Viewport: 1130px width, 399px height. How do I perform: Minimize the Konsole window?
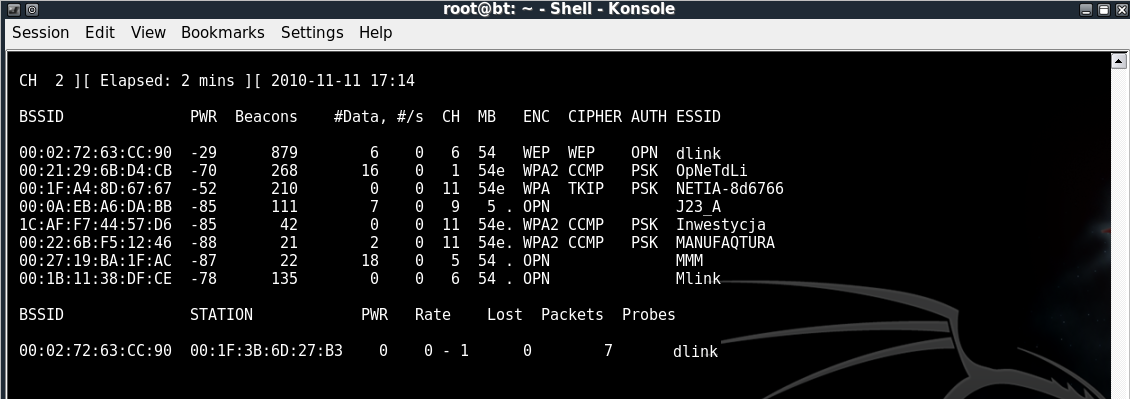(x=1087, y=9)
